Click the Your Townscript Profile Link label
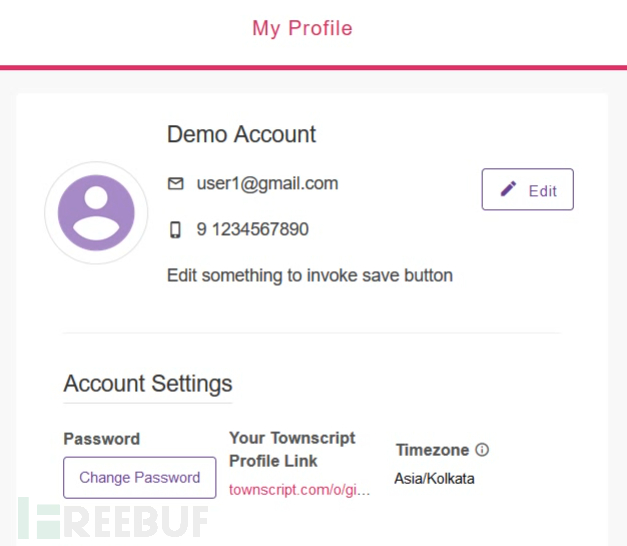 [x=292, y=449]
